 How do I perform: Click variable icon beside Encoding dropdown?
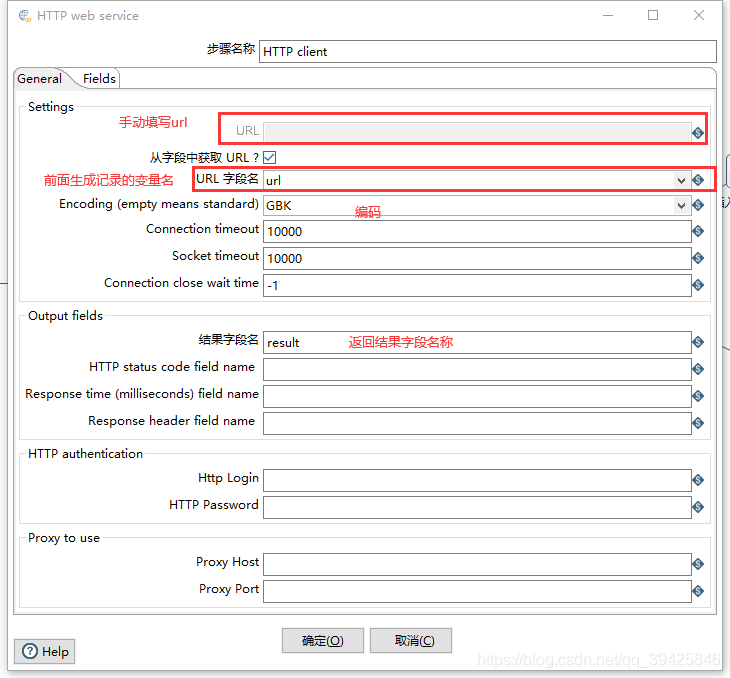click(697, 205)
